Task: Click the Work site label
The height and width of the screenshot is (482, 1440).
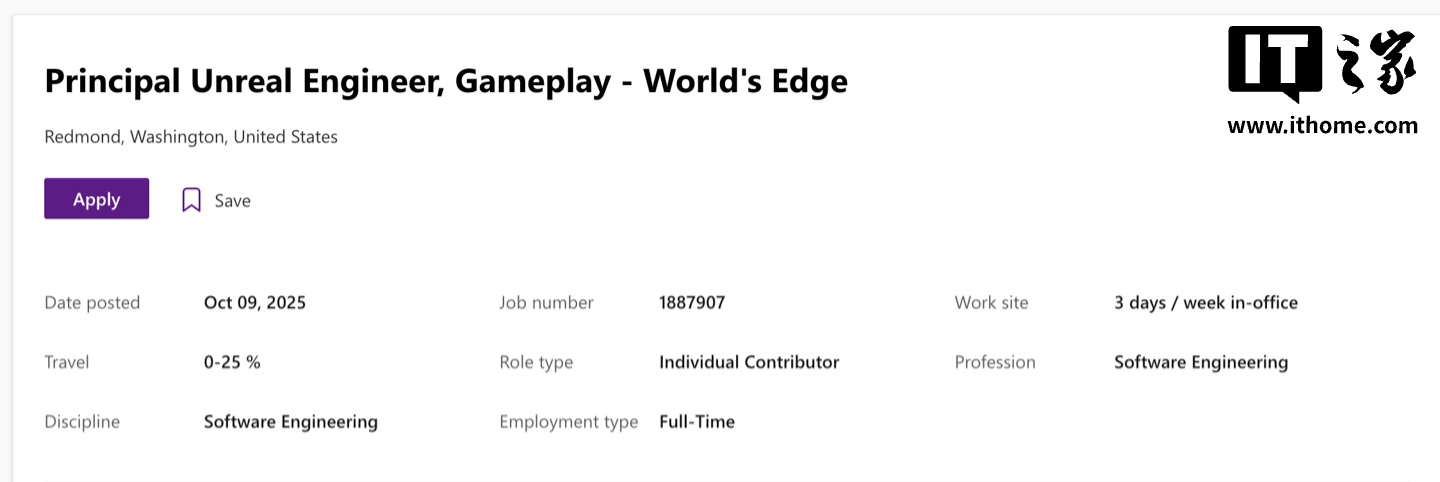Action: coord(991,303)
